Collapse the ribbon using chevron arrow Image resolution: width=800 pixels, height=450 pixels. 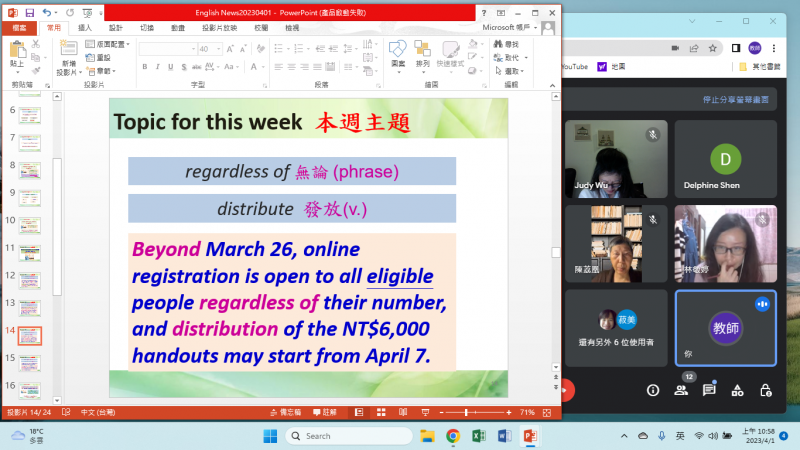[553, 85]
